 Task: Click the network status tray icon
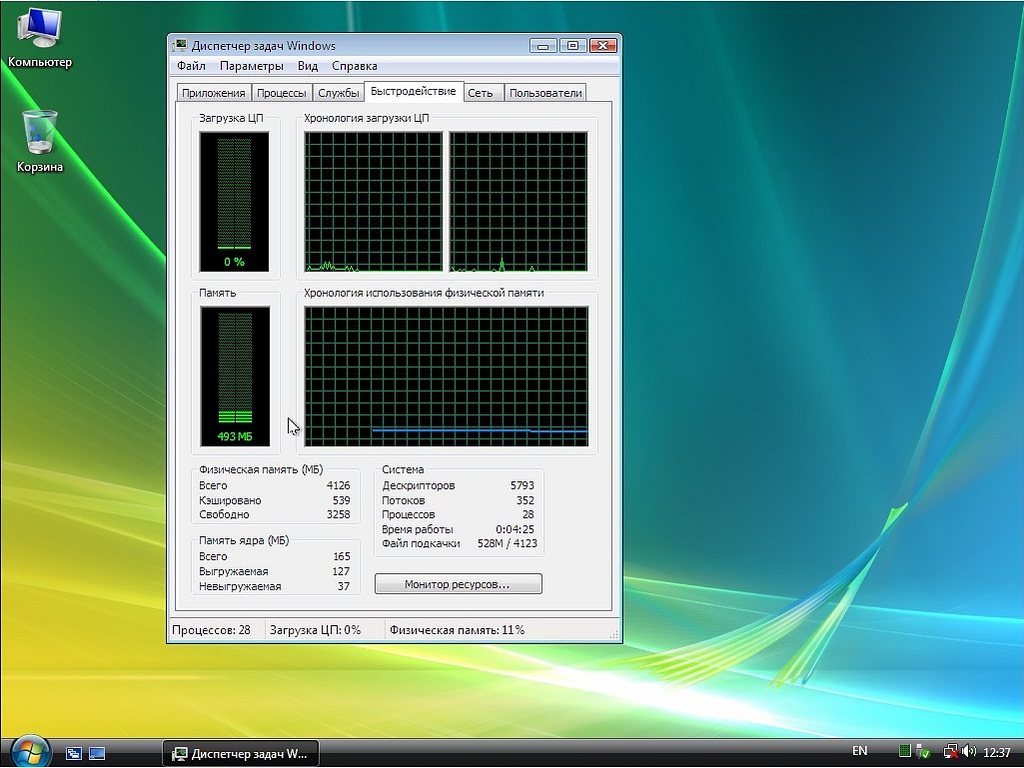[x=951, y=751]
